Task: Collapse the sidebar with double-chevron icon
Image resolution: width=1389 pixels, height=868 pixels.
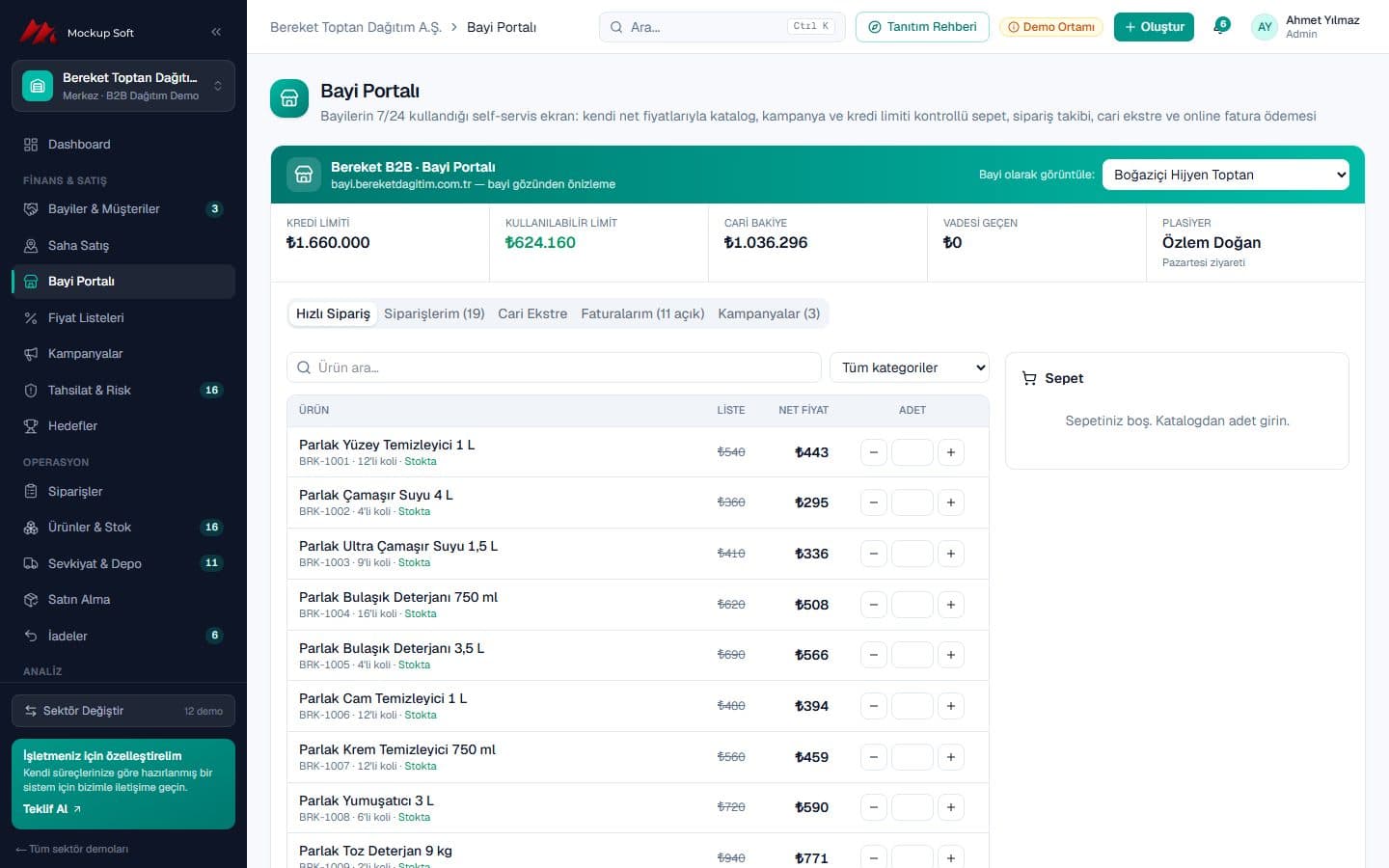Action: click(216, 32)
